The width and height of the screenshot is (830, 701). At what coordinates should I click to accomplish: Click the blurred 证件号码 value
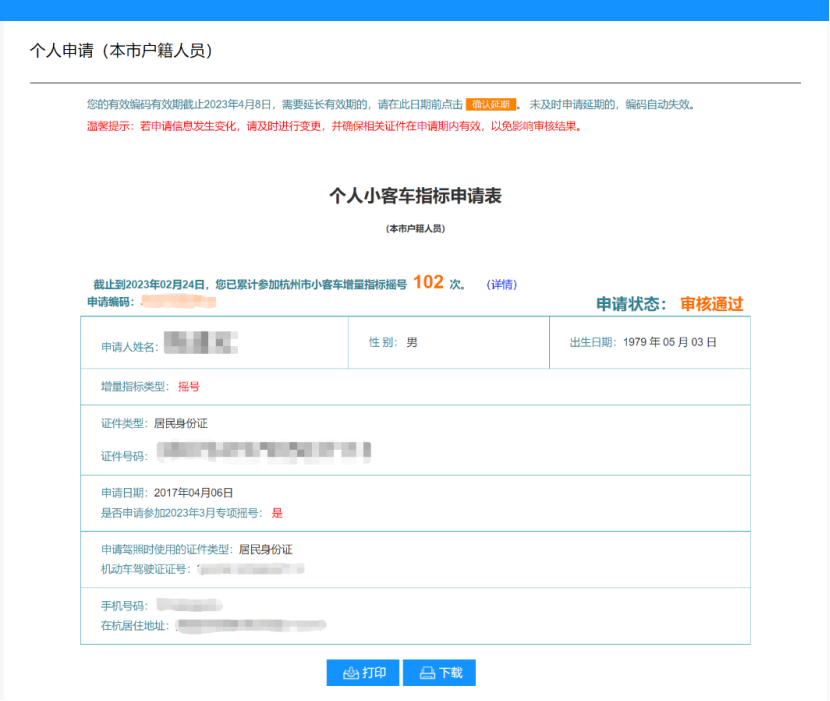264,453
